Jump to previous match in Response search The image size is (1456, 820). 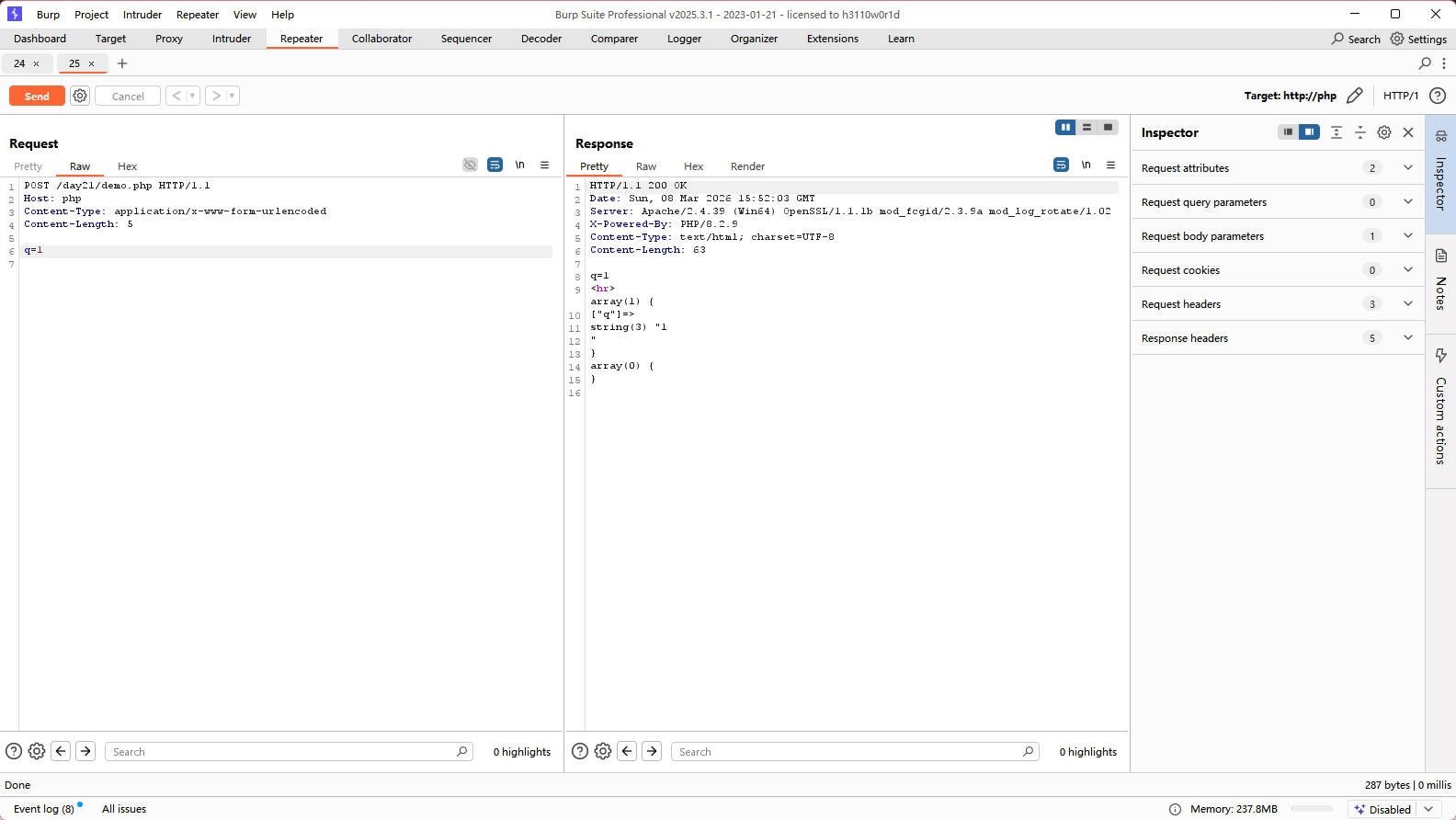627,751
